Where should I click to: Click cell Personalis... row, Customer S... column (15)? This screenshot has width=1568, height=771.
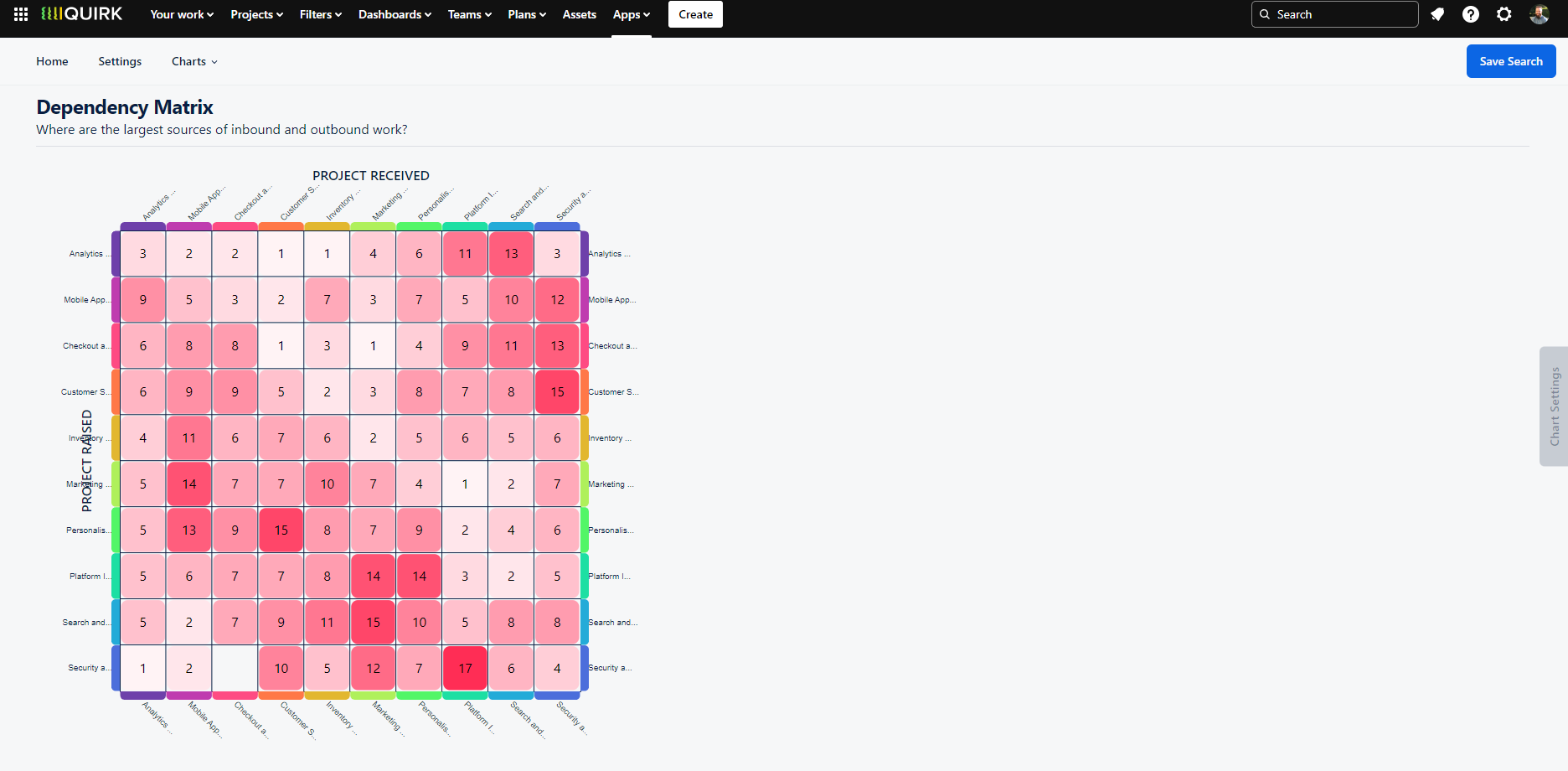tap(281, 530)
